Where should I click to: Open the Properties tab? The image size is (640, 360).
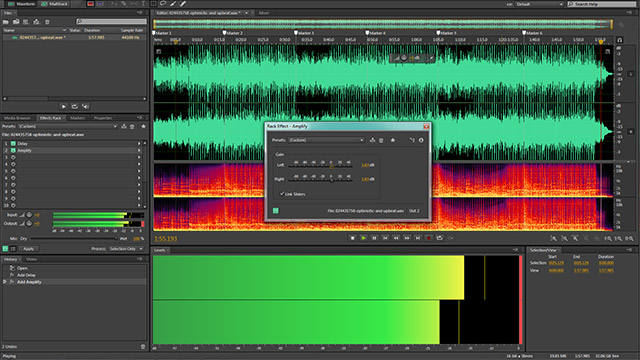pos(103,118)
